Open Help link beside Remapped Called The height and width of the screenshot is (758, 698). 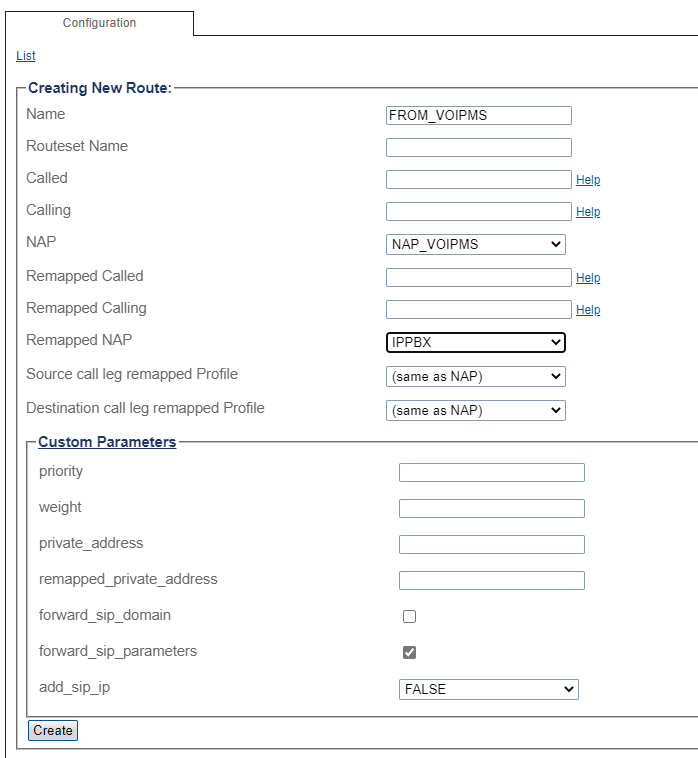click(x=588, y=278)
